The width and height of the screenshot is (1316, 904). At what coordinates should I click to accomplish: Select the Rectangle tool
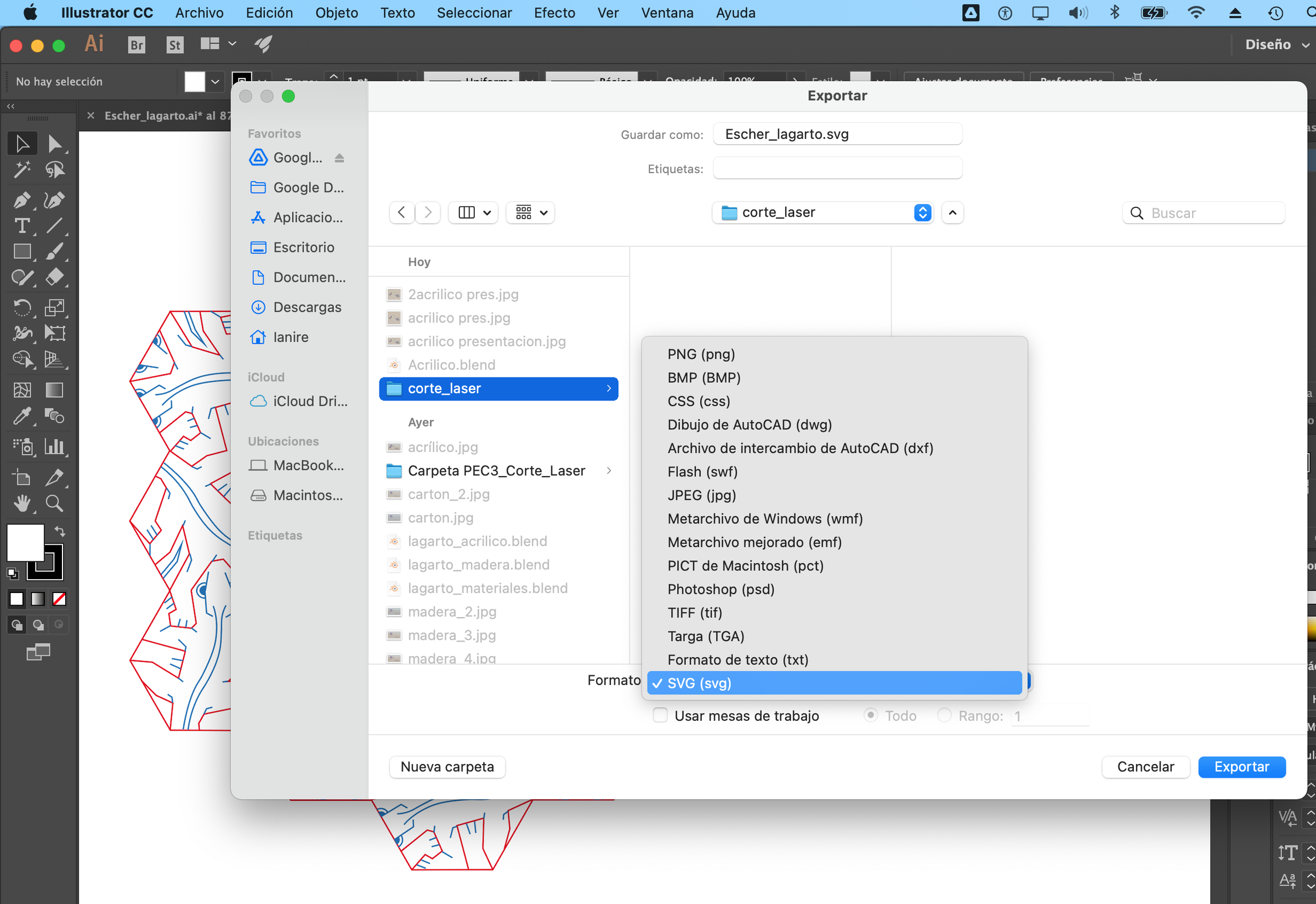pyautogui.click(x=22, y=251)
